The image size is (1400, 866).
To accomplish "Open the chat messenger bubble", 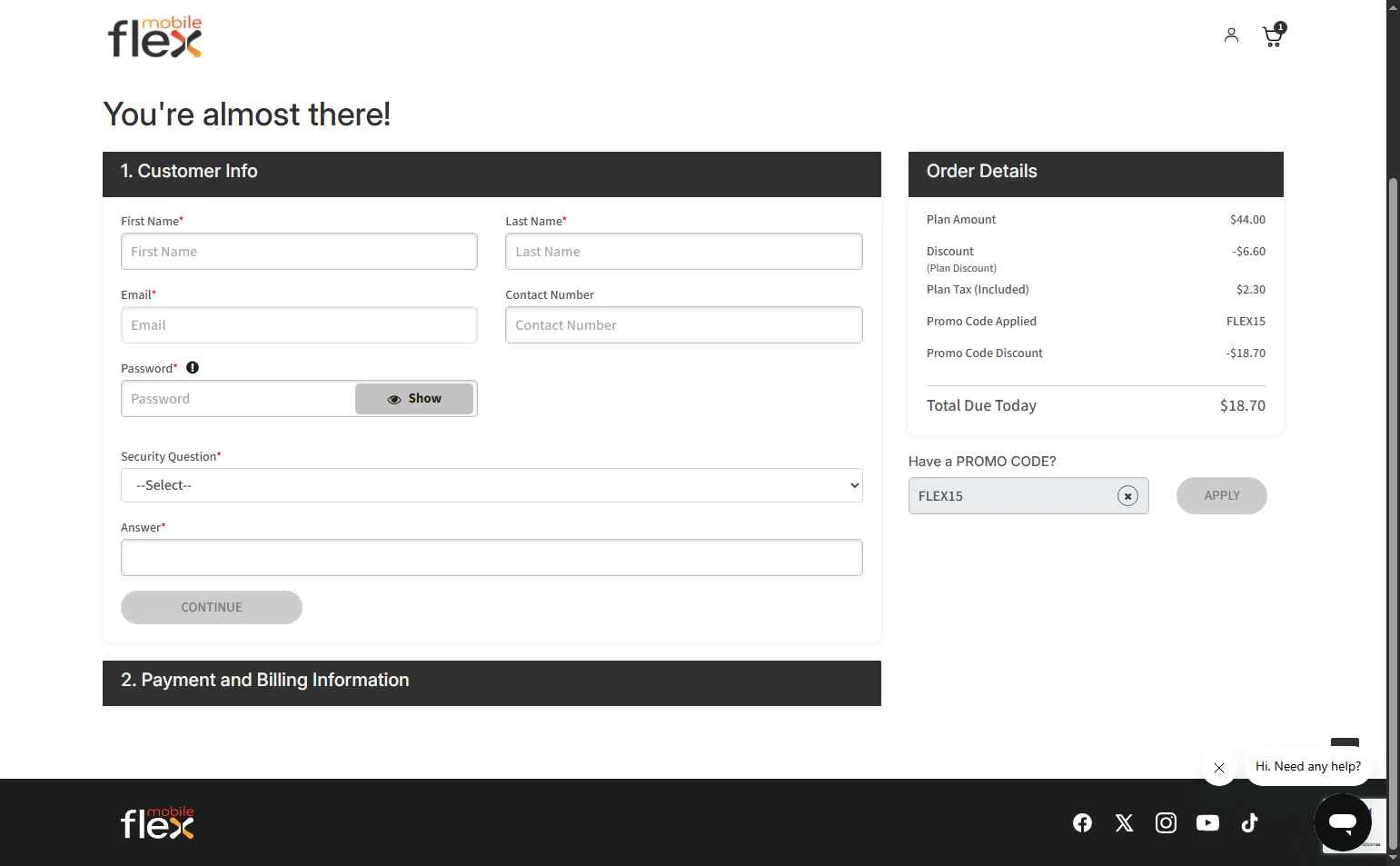I will coord(1343,822).
